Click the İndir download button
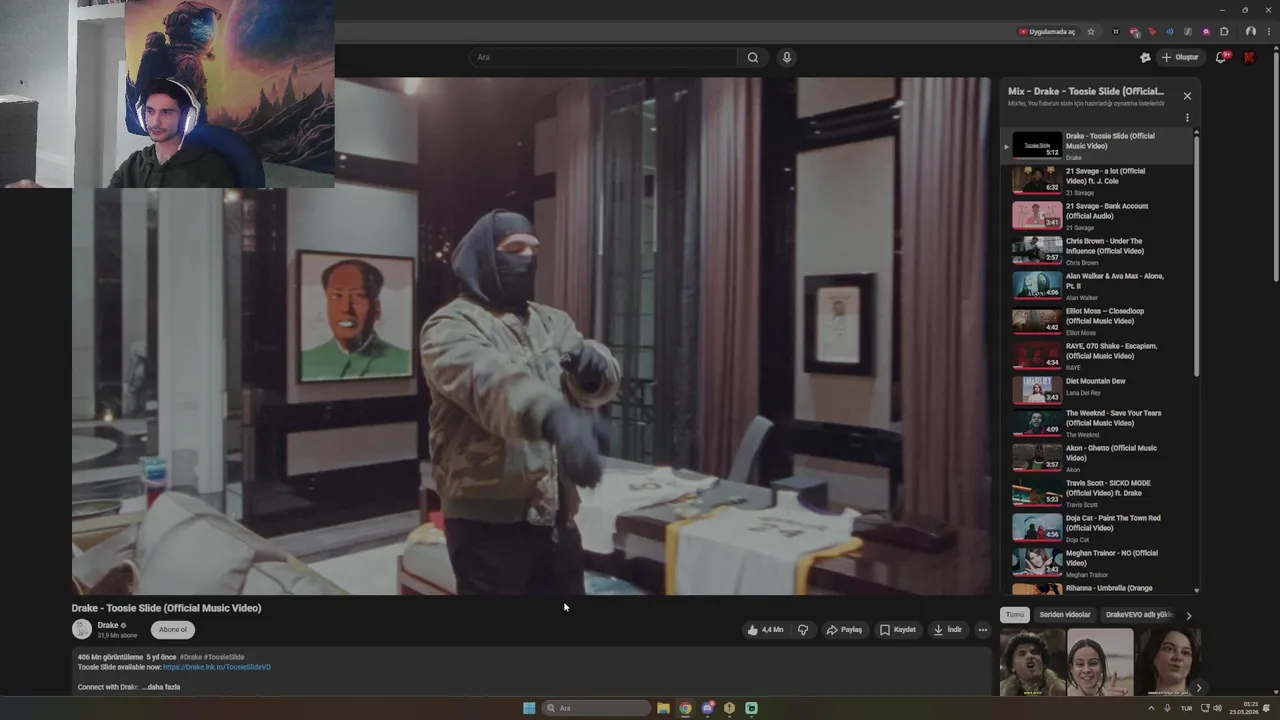This screenshot has height=720, width=1280. [948, 630]
